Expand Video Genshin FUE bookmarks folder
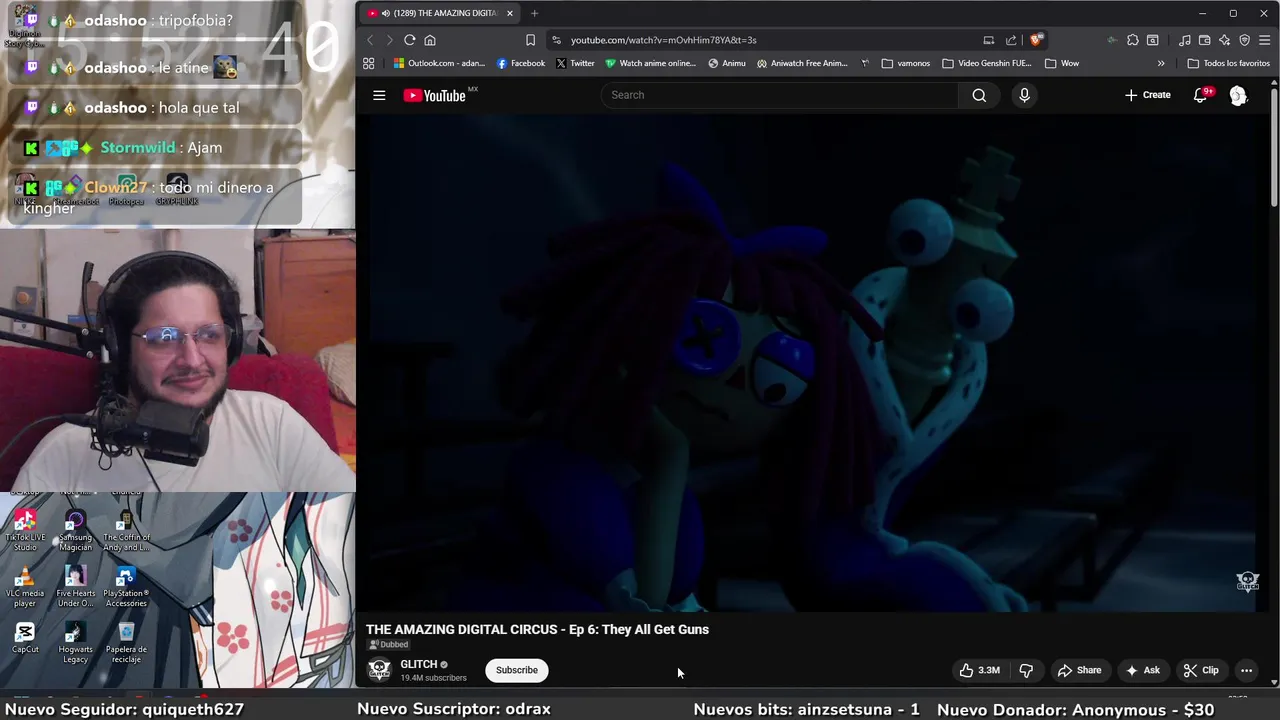This screenshot has width=1280, height=720. point(987,63)
